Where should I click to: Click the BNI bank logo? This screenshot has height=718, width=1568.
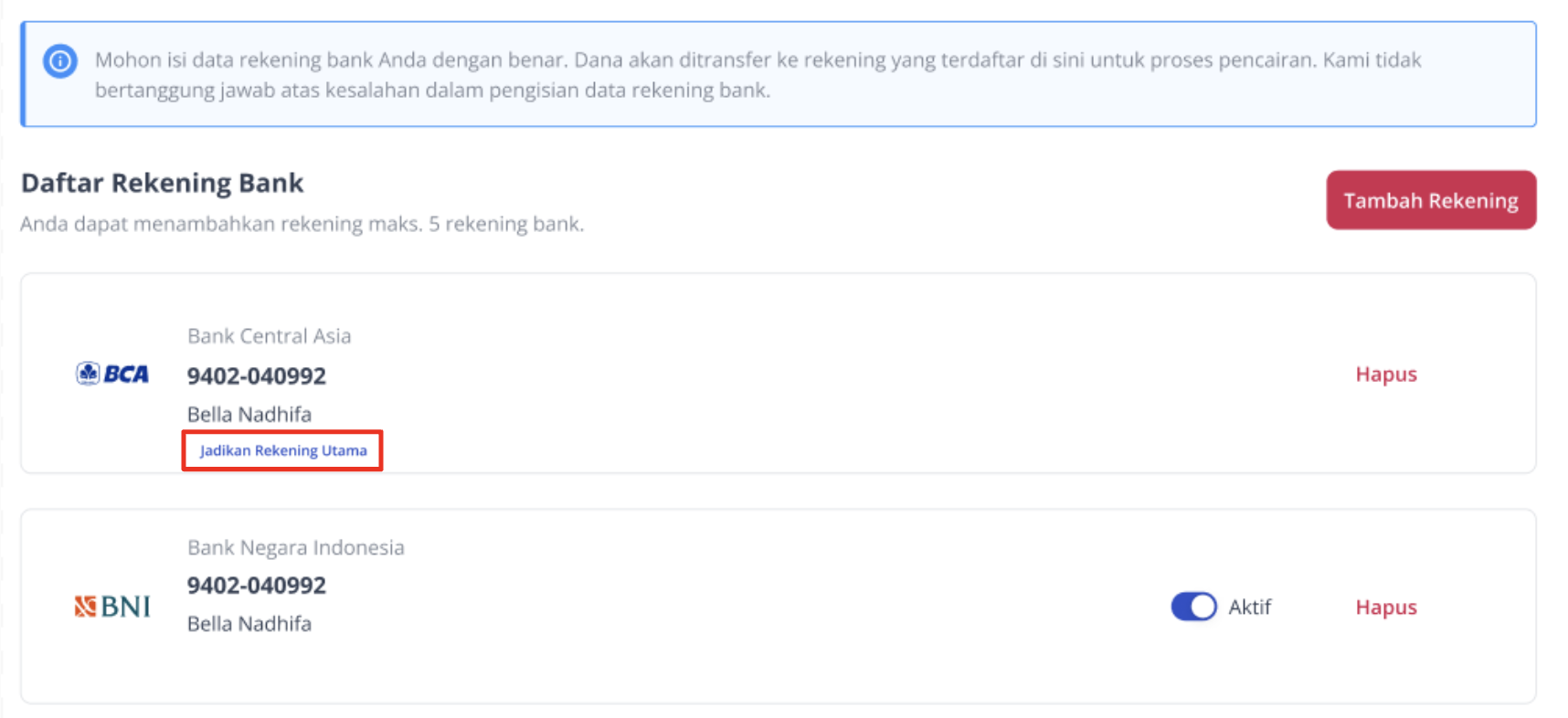[x=112, y=607]
